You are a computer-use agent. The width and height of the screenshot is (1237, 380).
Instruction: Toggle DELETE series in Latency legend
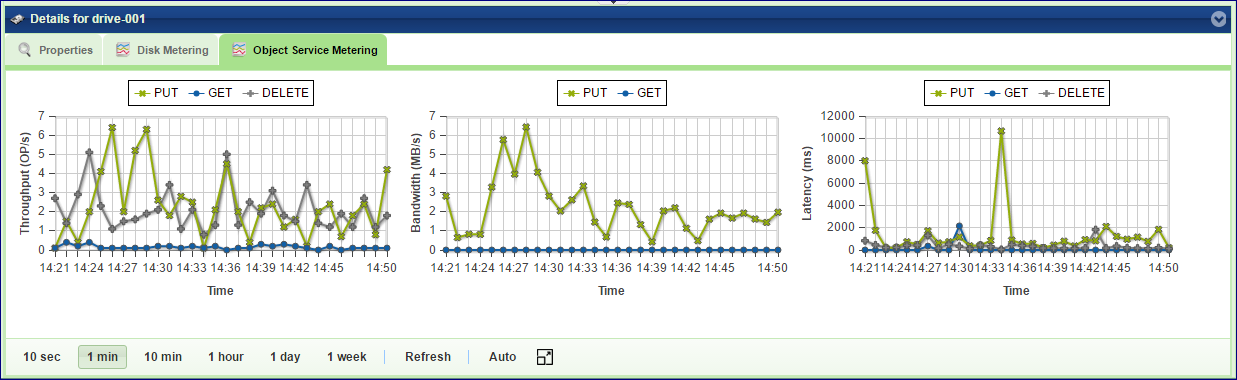click(1073, 93)
